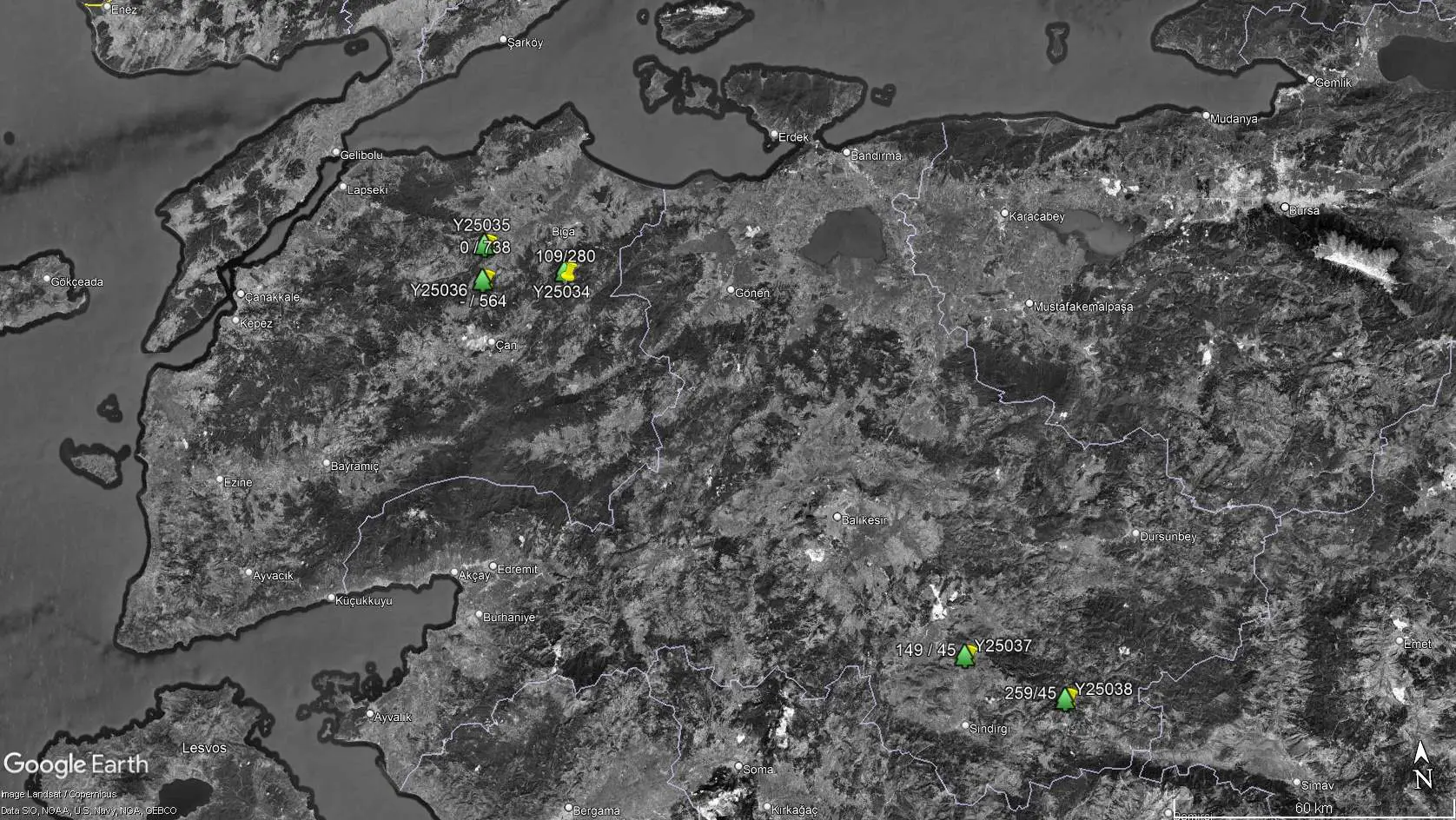Image resolution: width=1456 pixels, height=820 pixels.
Task: Select the Y25036 placemark label
Action: [439, 290]
